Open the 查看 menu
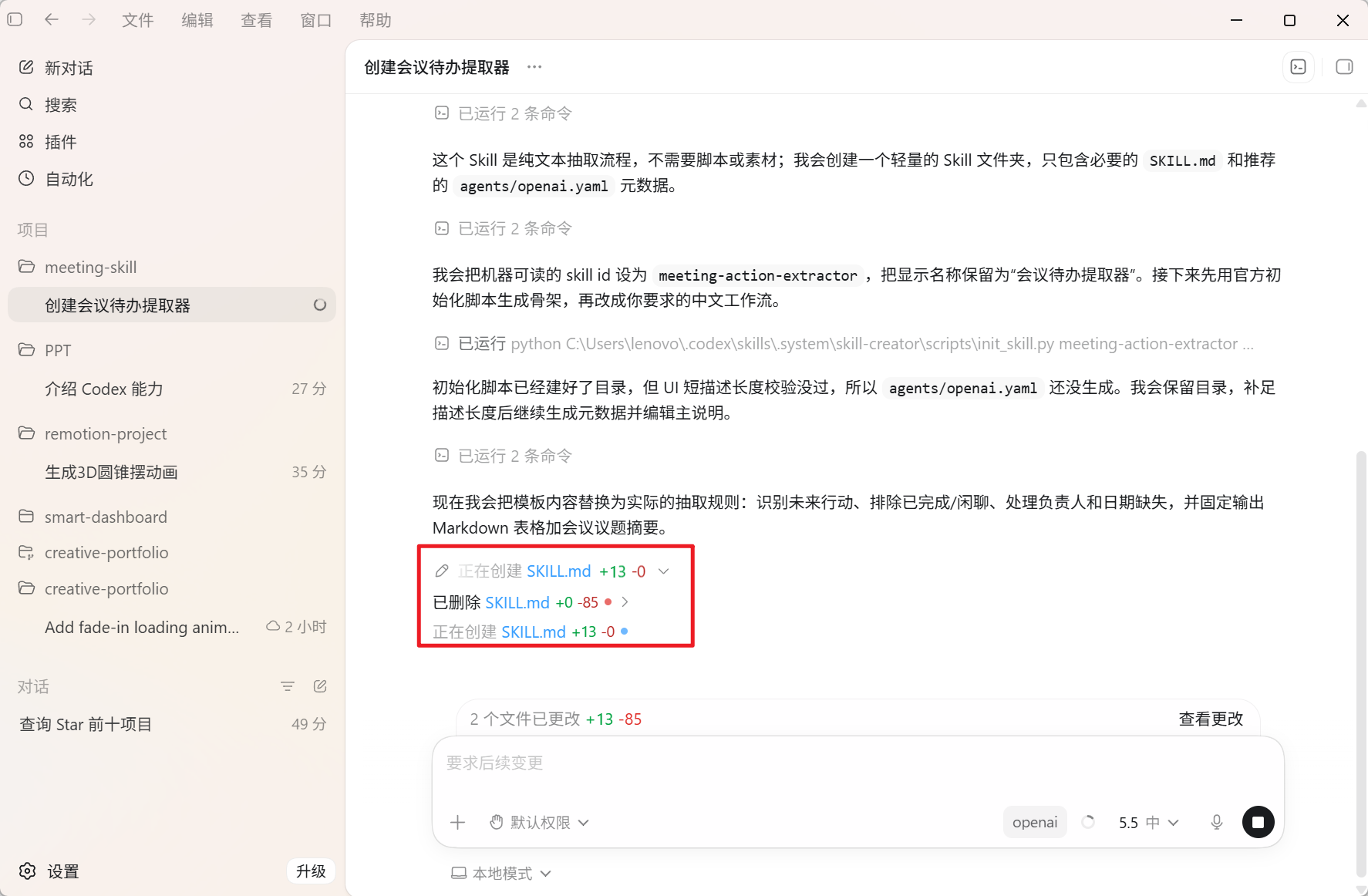 click(257, 20)
